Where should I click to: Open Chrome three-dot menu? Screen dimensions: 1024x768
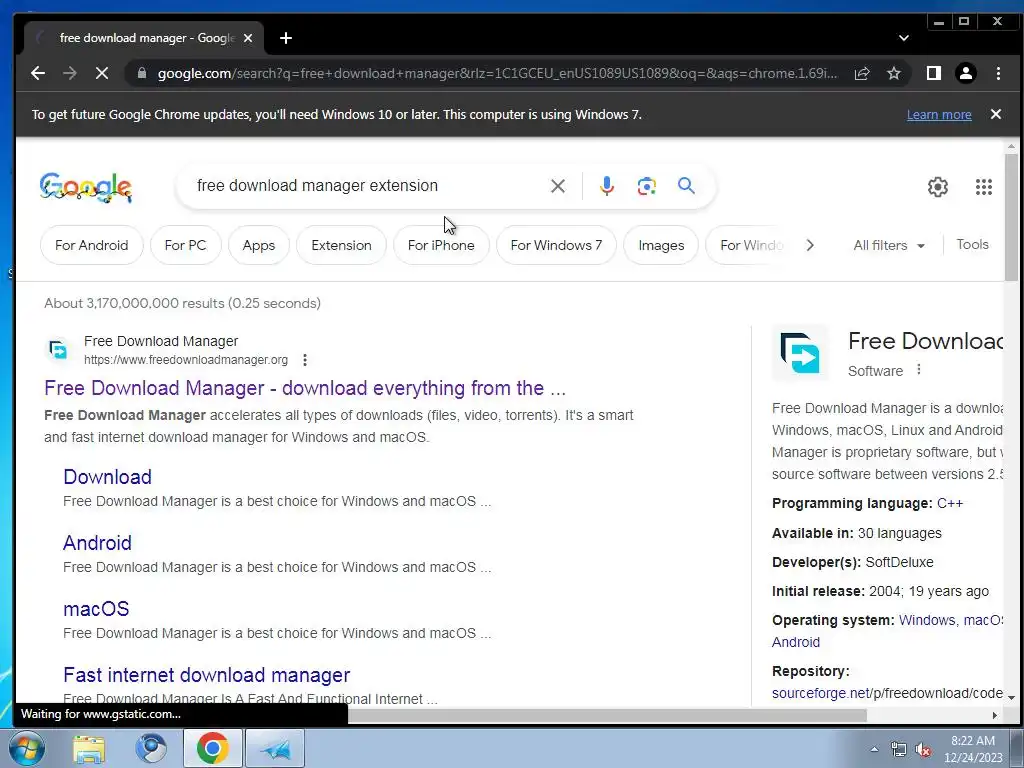pos(998,73)
